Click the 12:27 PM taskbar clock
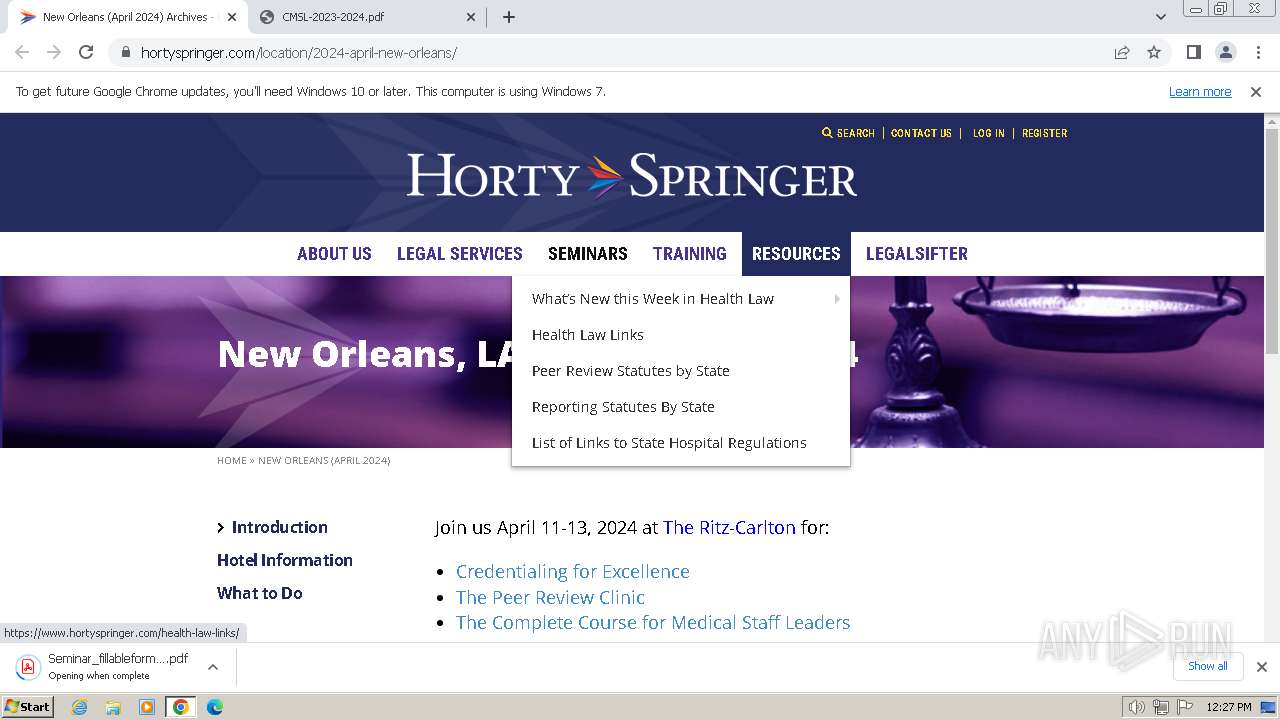The image size is (1280, 720). click(x=1229, y=707)
